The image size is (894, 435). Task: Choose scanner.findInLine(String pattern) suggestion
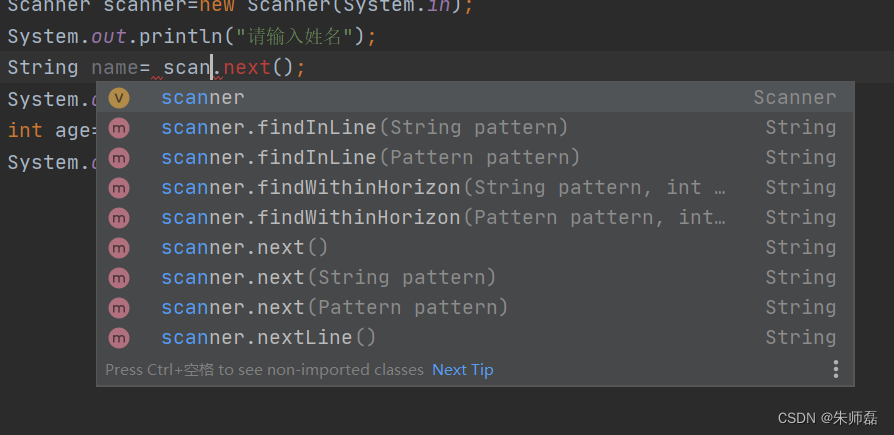tap(475, 128)
